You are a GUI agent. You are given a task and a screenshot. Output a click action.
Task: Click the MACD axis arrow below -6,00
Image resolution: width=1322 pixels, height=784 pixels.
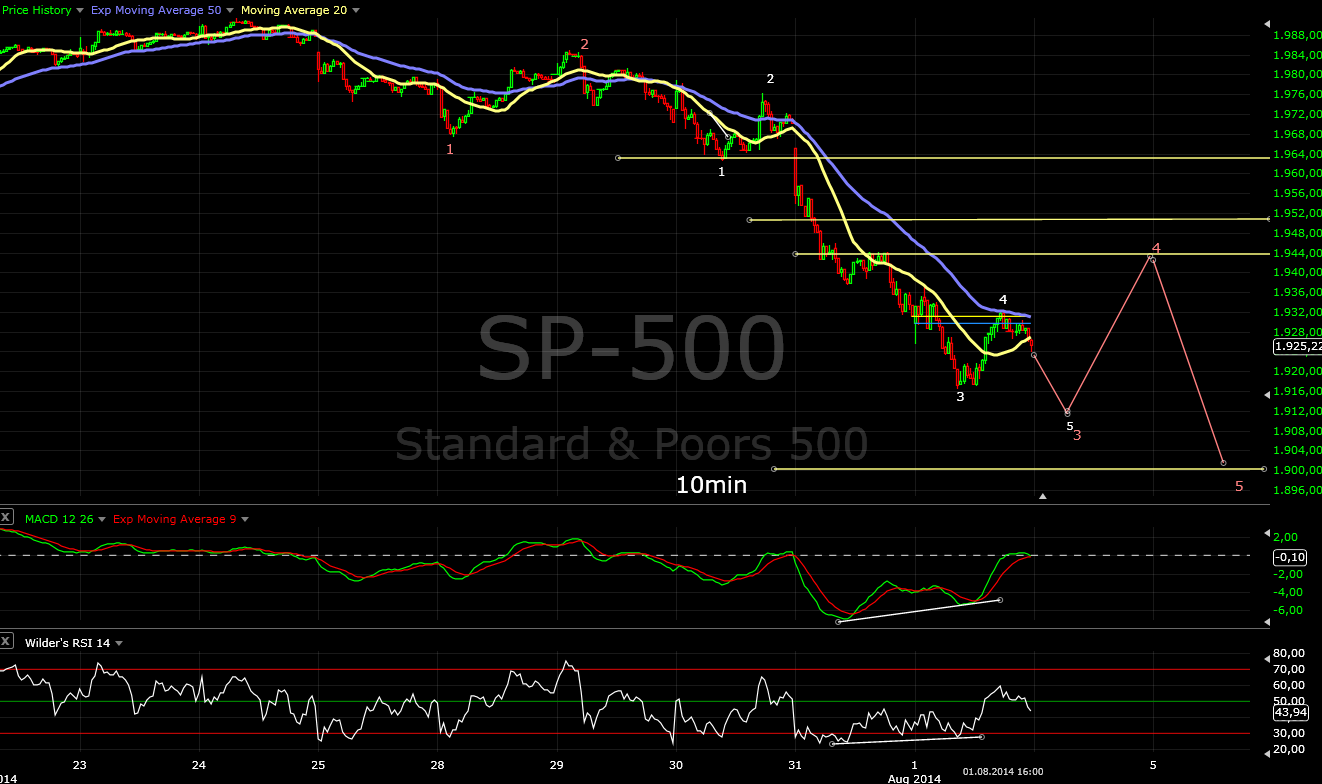tap(1268, 622)
